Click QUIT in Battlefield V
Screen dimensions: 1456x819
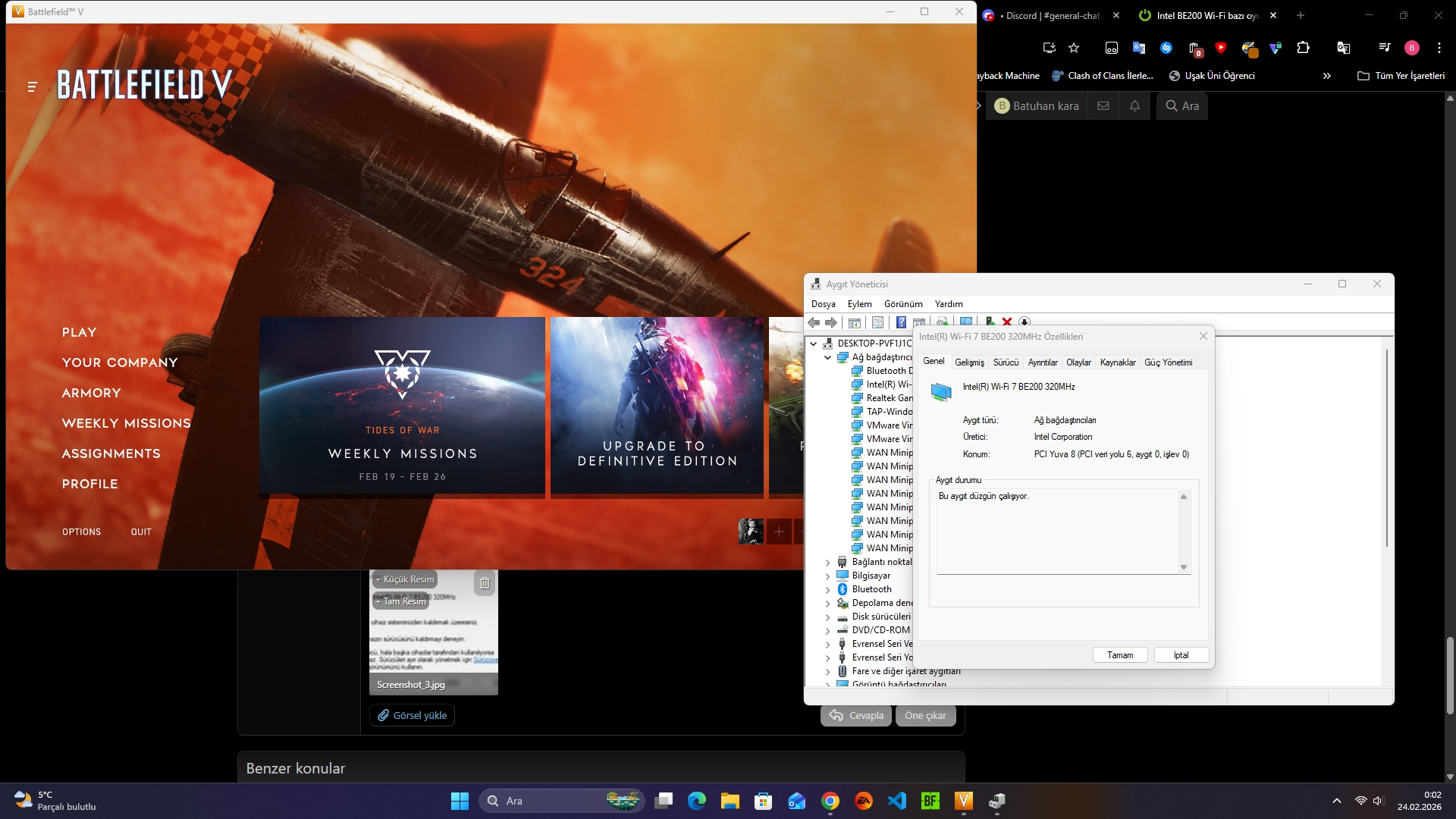click(140, 532)
